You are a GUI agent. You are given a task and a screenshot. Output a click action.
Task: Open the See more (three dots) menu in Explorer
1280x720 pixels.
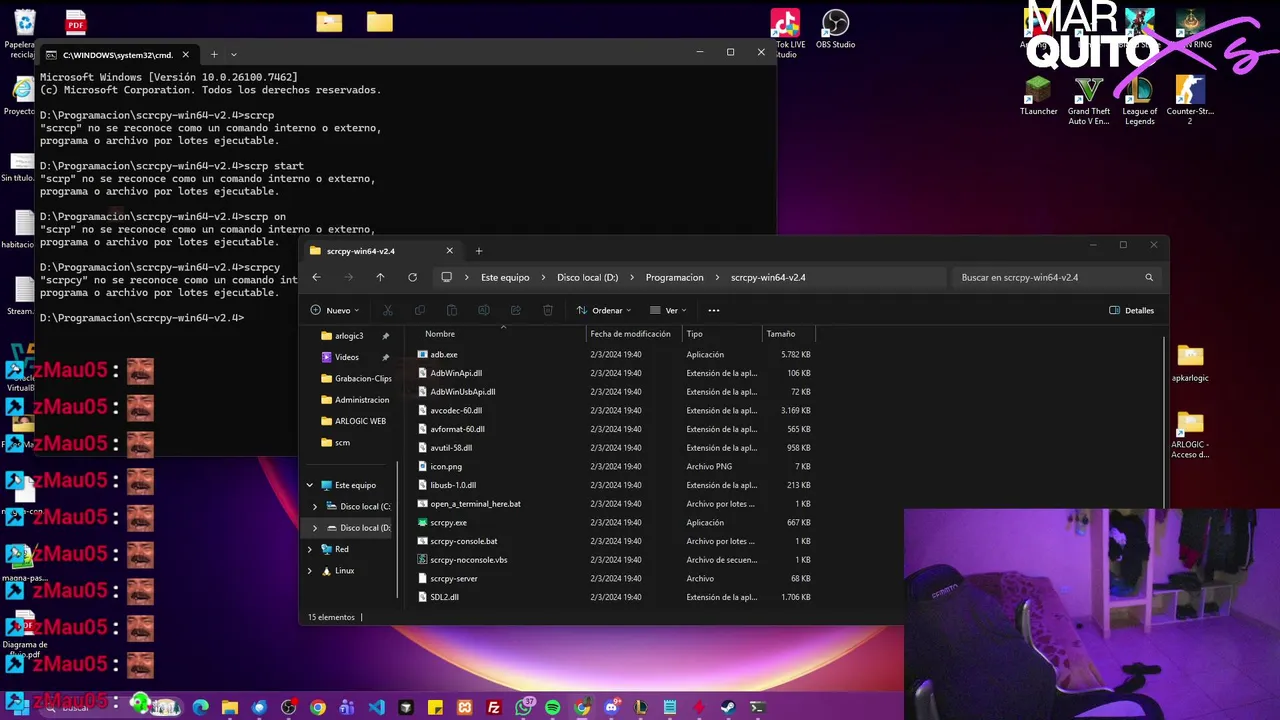point(713,310)
